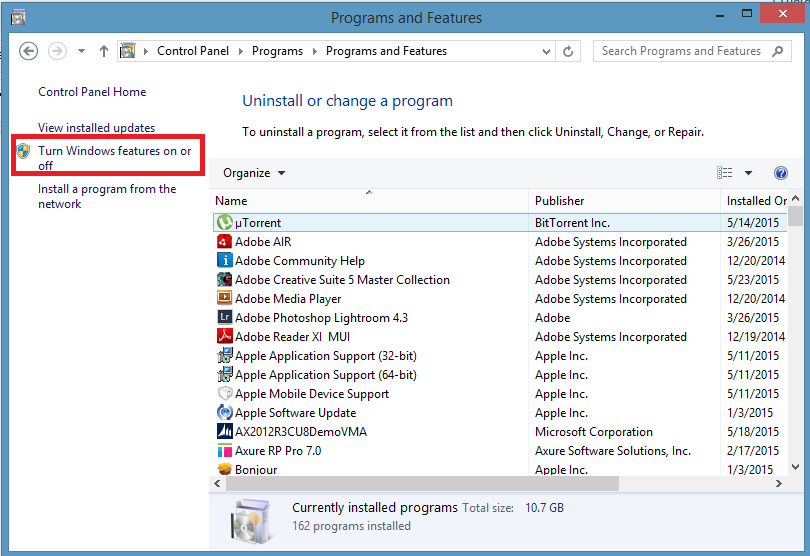The image size is (810, 556).
Task: Click the refresh button in address bar
Action: 569,51
